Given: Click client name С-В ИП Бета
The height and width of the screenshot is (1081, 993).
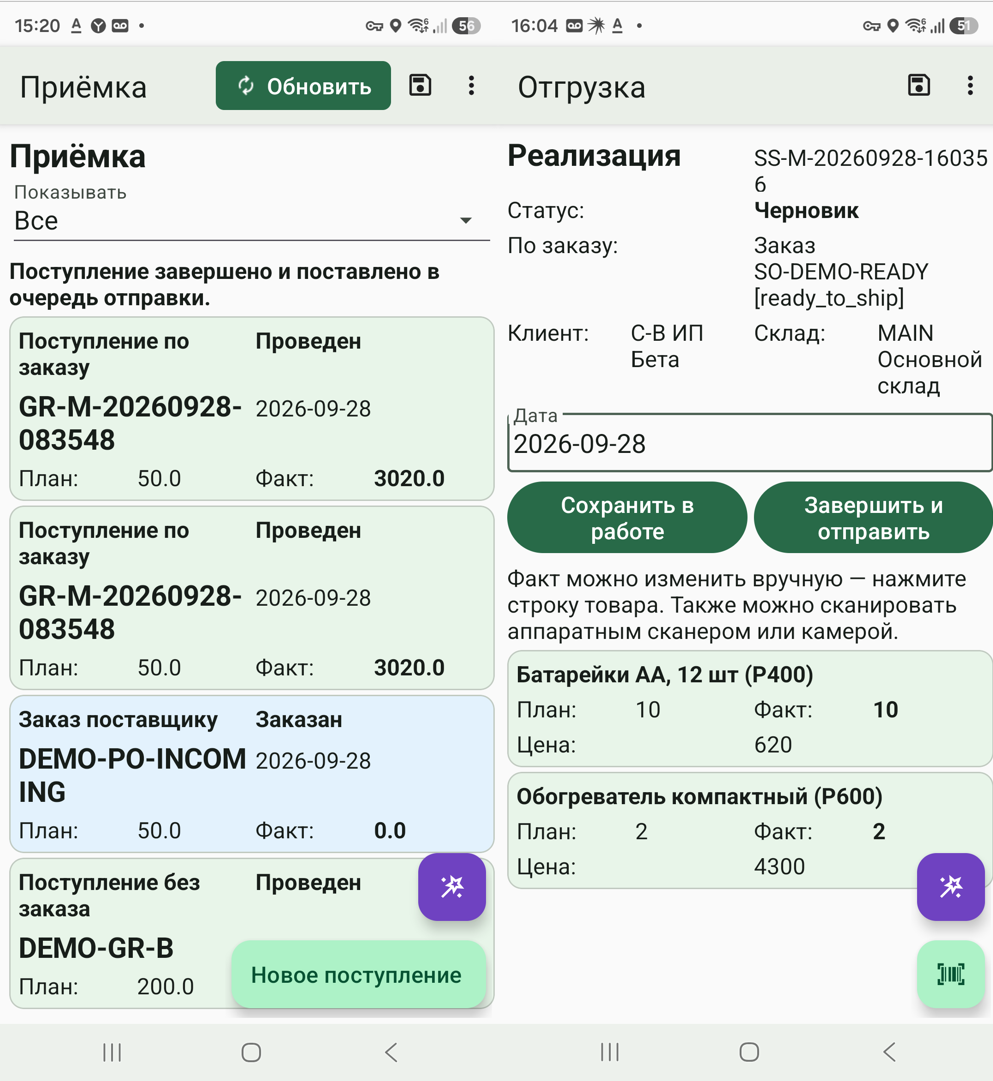Looking at the screenshot, I should [x=667, y=346].
